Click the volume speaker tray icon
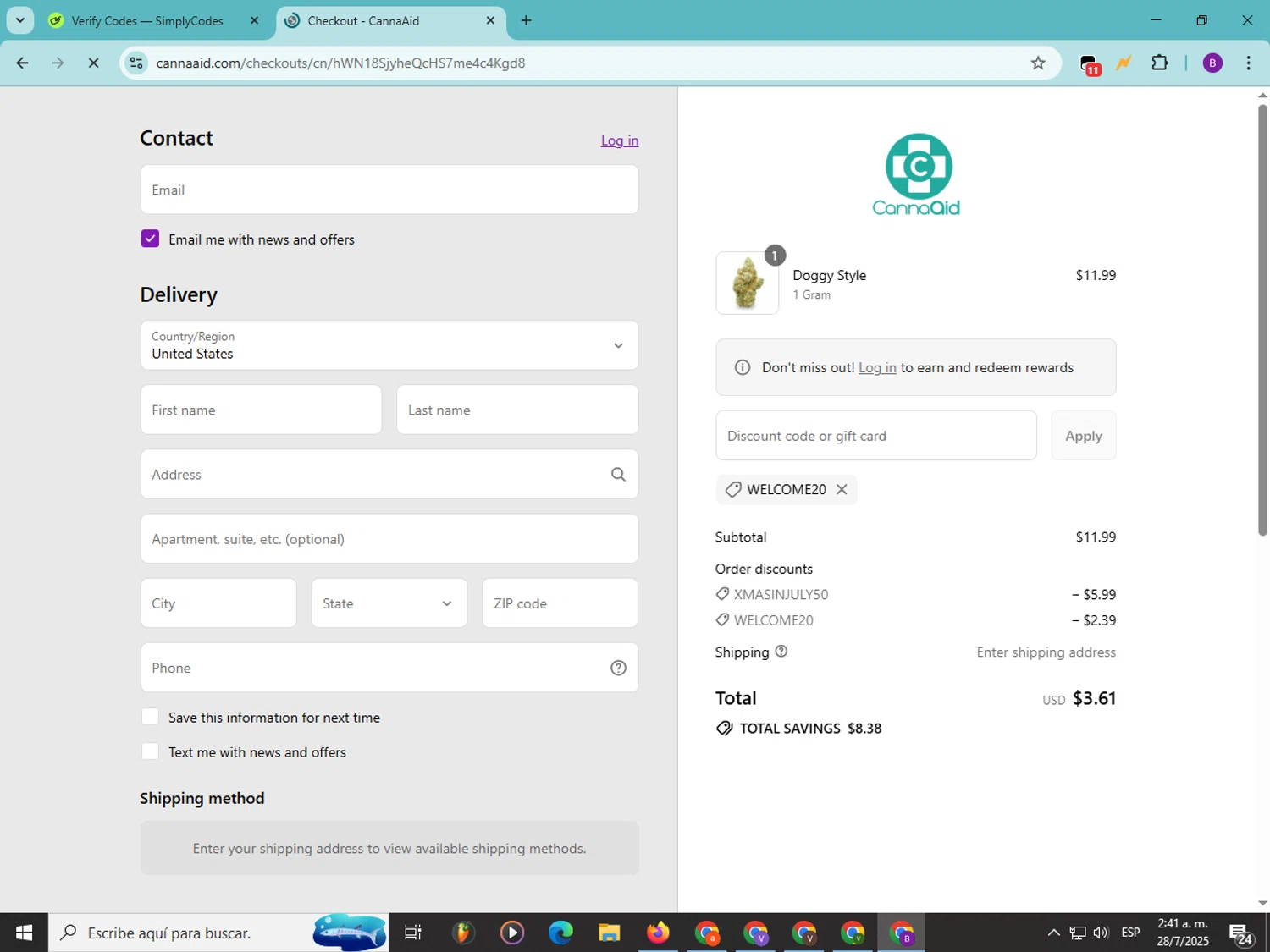The width and height of the screenshot is (1270, 952). click(1101, 933)
